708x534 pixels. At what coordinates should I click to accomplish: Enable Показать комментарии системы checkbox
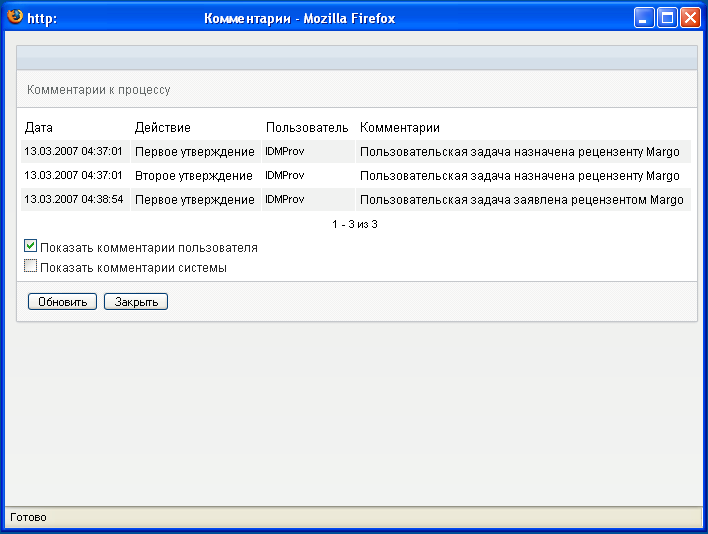click(31, 267)
